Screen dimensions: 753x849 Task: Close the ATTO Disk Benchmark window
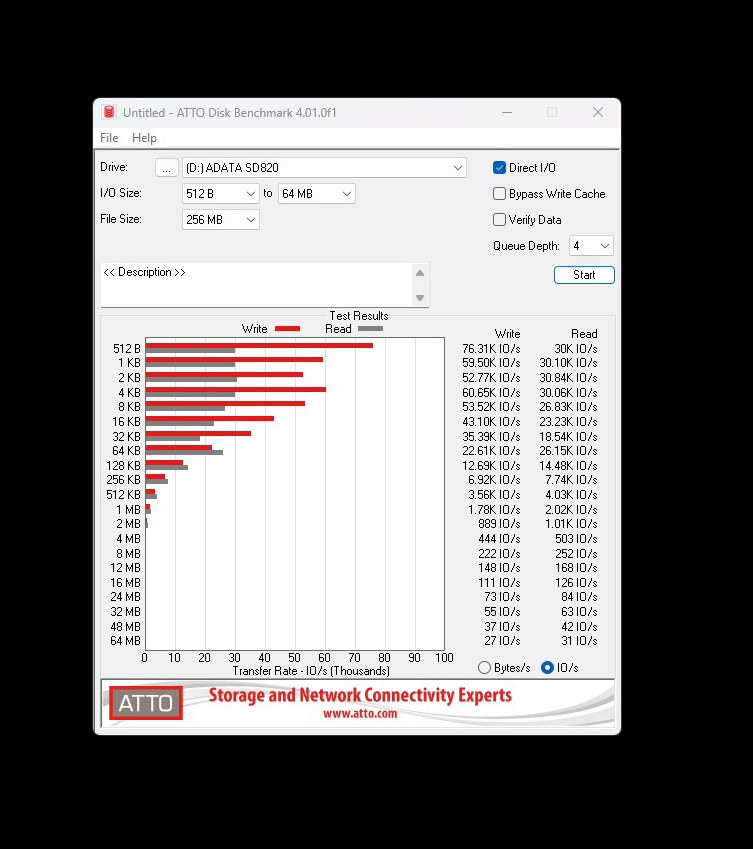coord(597,113)
